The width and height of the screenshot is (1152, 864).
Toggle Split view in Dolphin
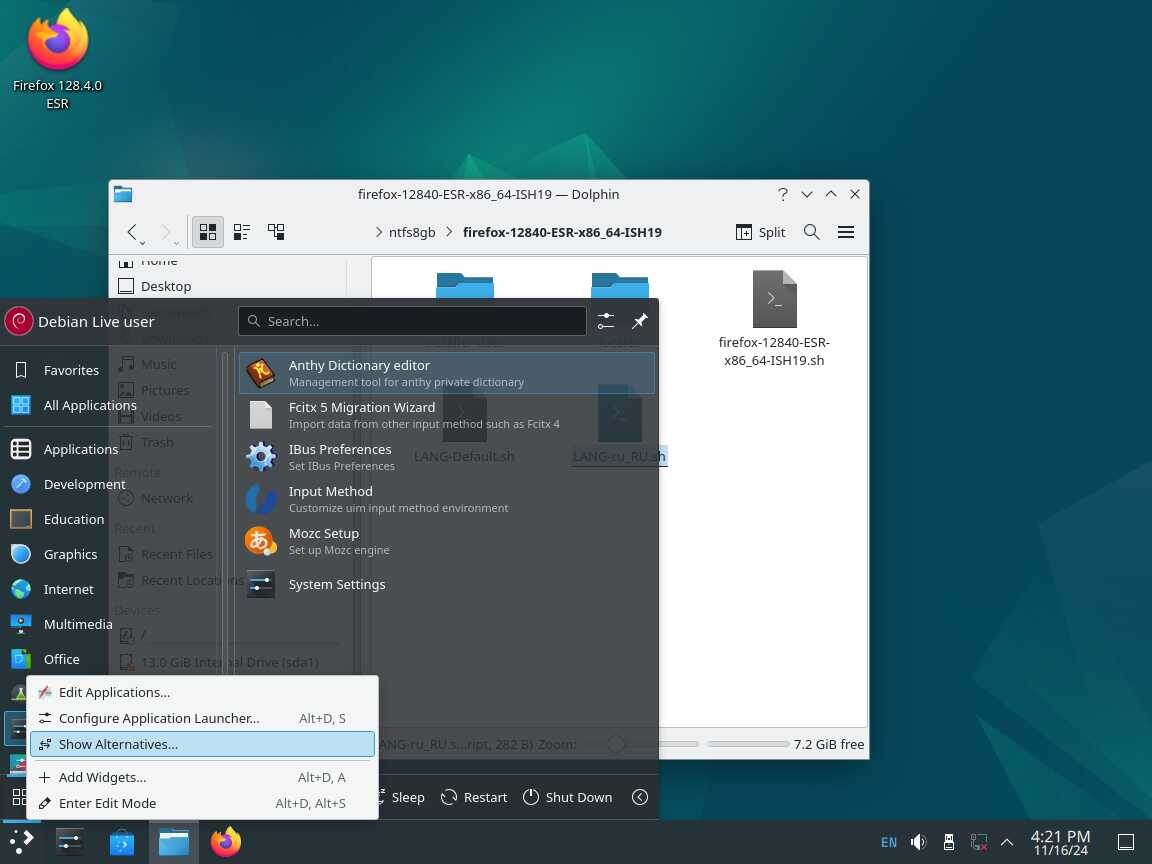coord(760,232)
